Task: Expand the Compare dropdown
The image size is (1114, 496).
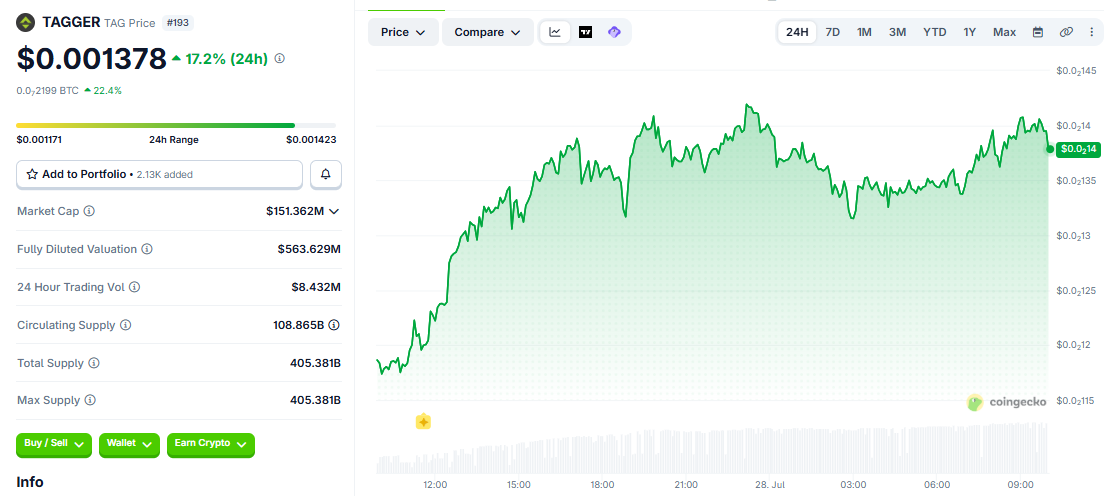Action: pyautogui.click(x=487, y=32)
